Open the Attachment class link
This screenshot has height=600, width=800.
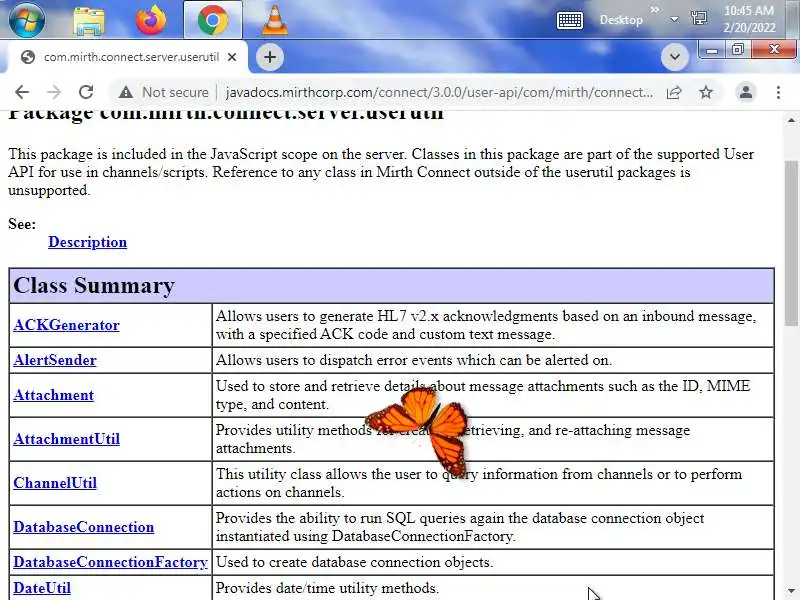(x=54, y=395)
